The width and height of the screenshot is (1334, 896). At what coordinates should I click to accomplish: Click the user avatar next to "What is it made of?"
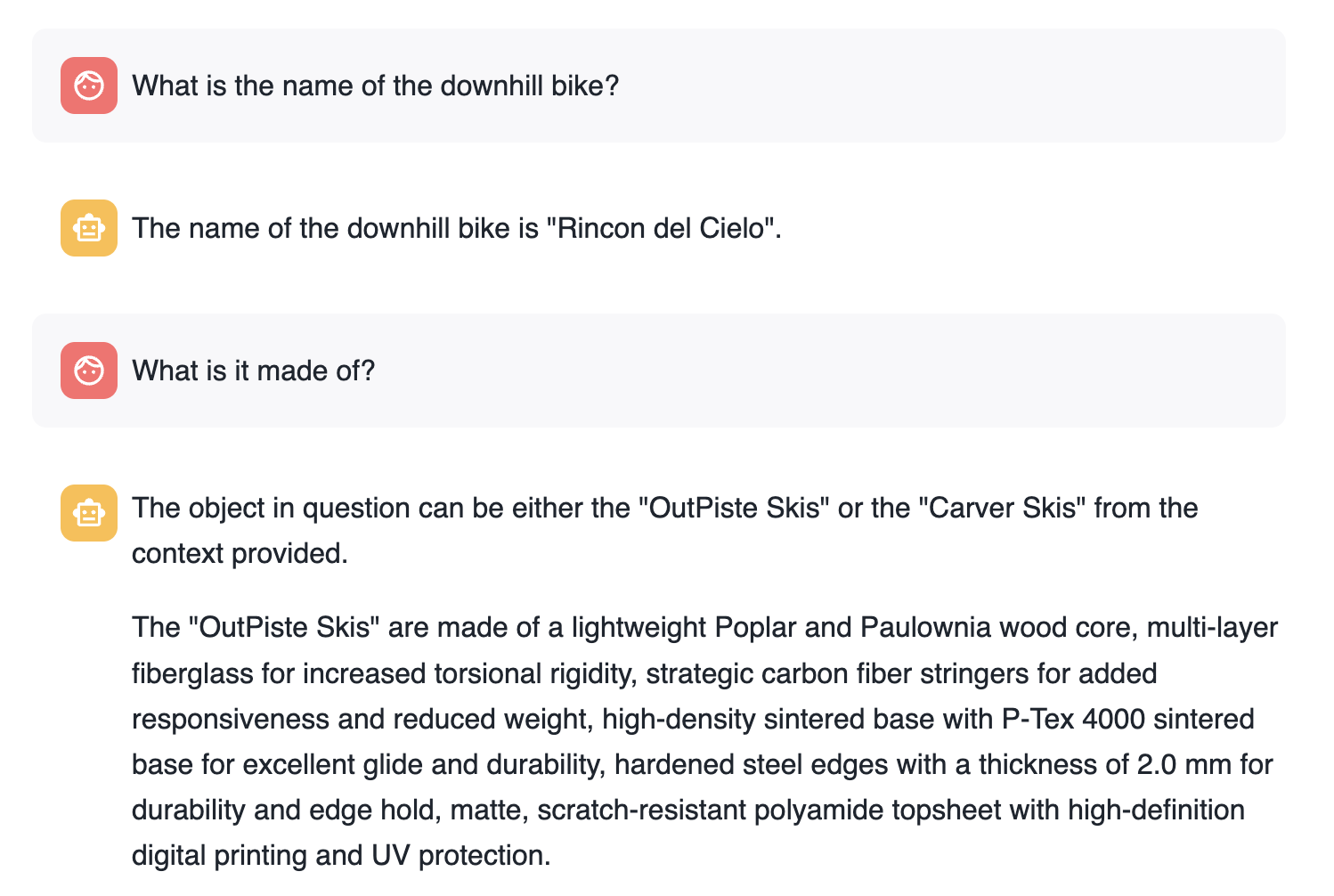click(89, 371)
